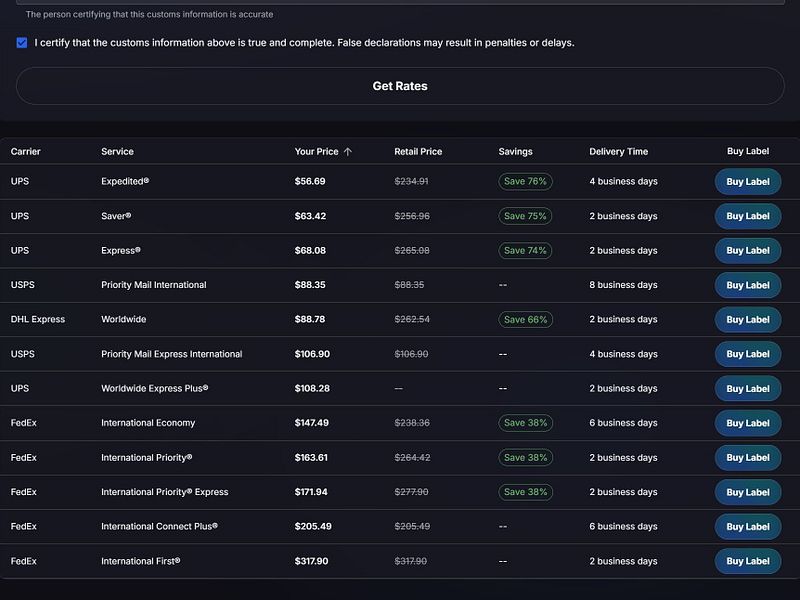Buy label for DHL Express Worldwide
The width and height of the screenshot is (800, 600).
coord(748,319)
